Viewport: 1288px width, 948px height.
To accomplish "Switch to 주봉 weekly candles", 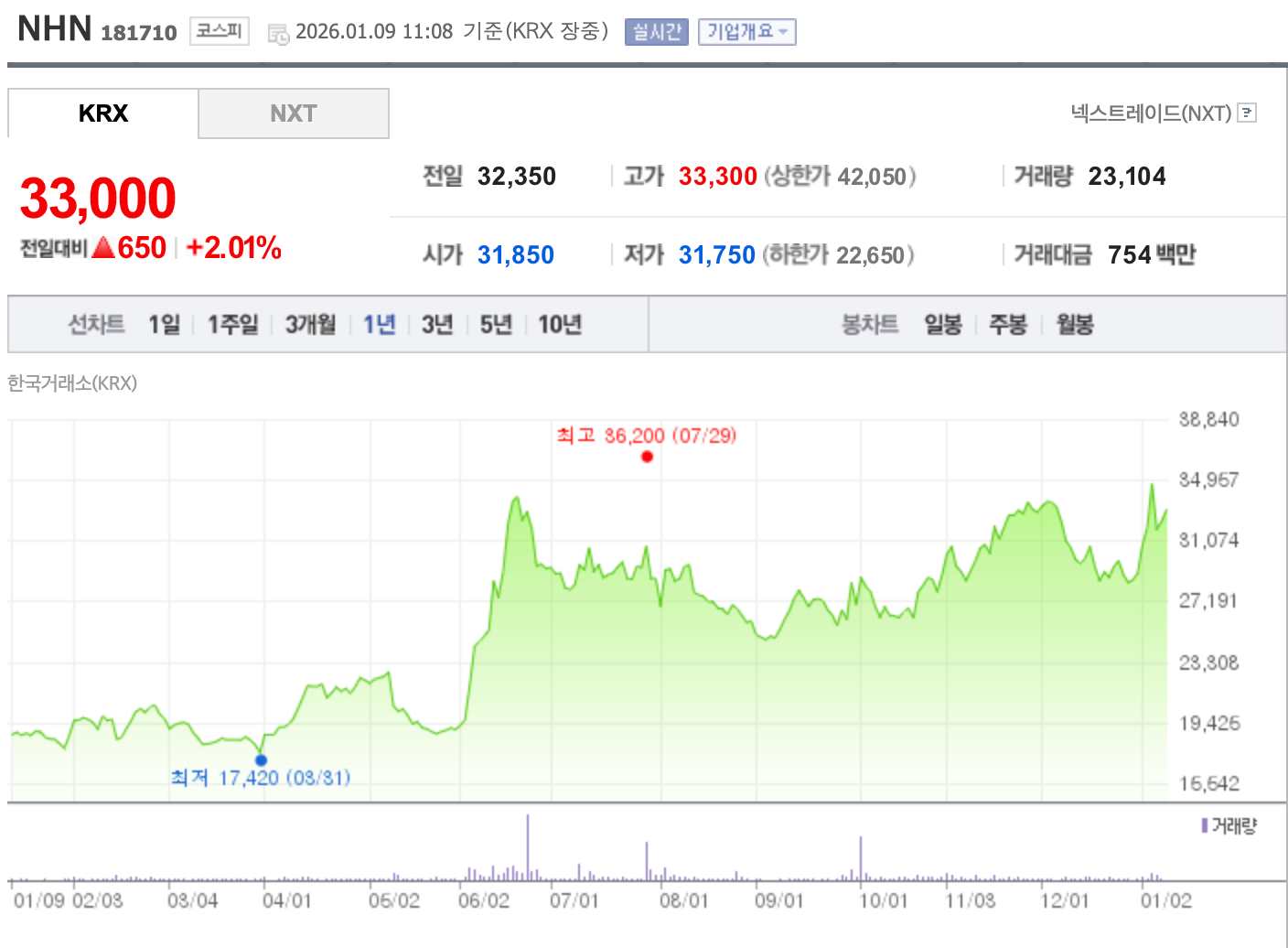I will coord(1008,324).
